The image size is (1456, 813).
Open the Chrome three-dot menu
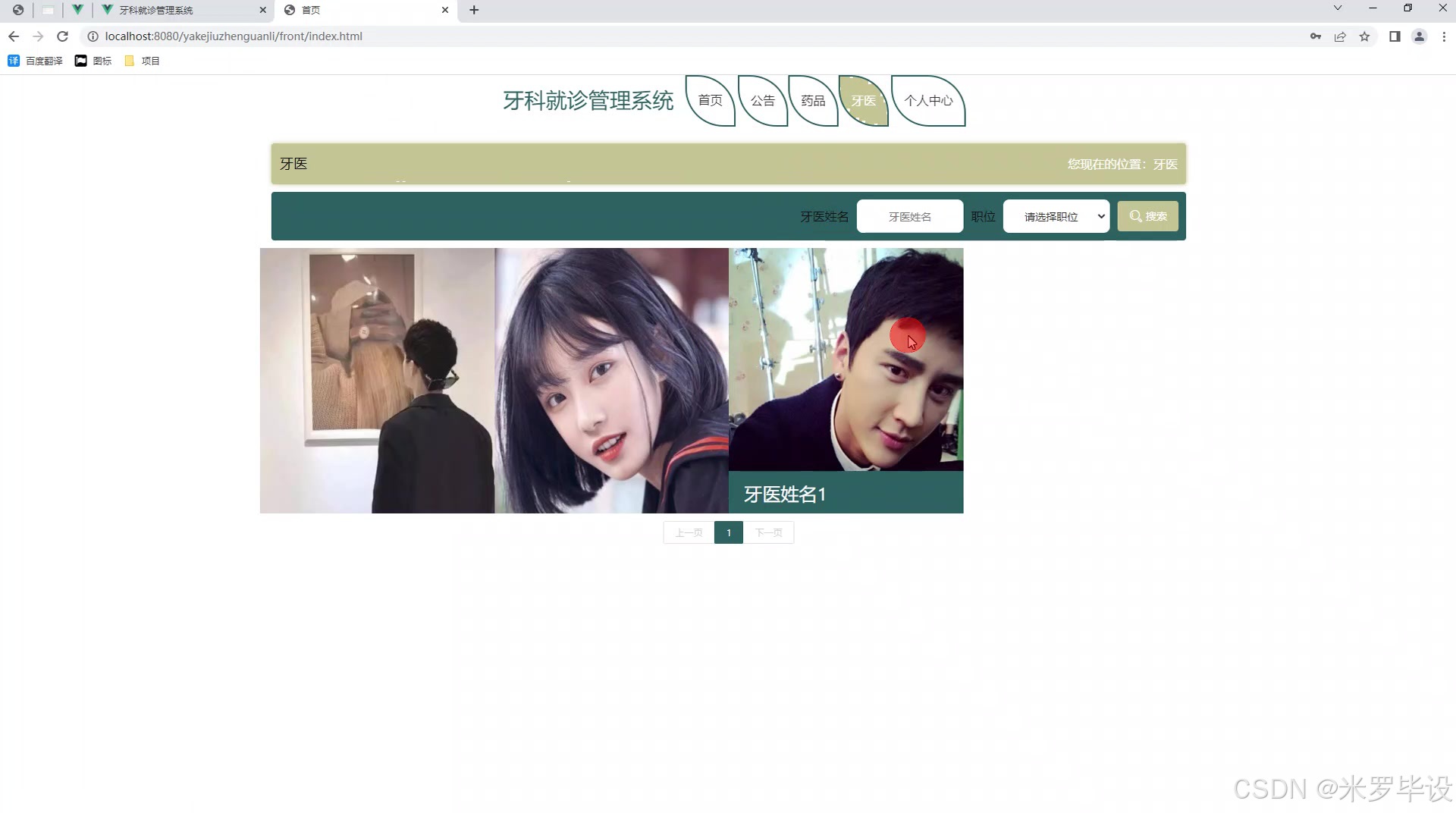coord(1444,36)
